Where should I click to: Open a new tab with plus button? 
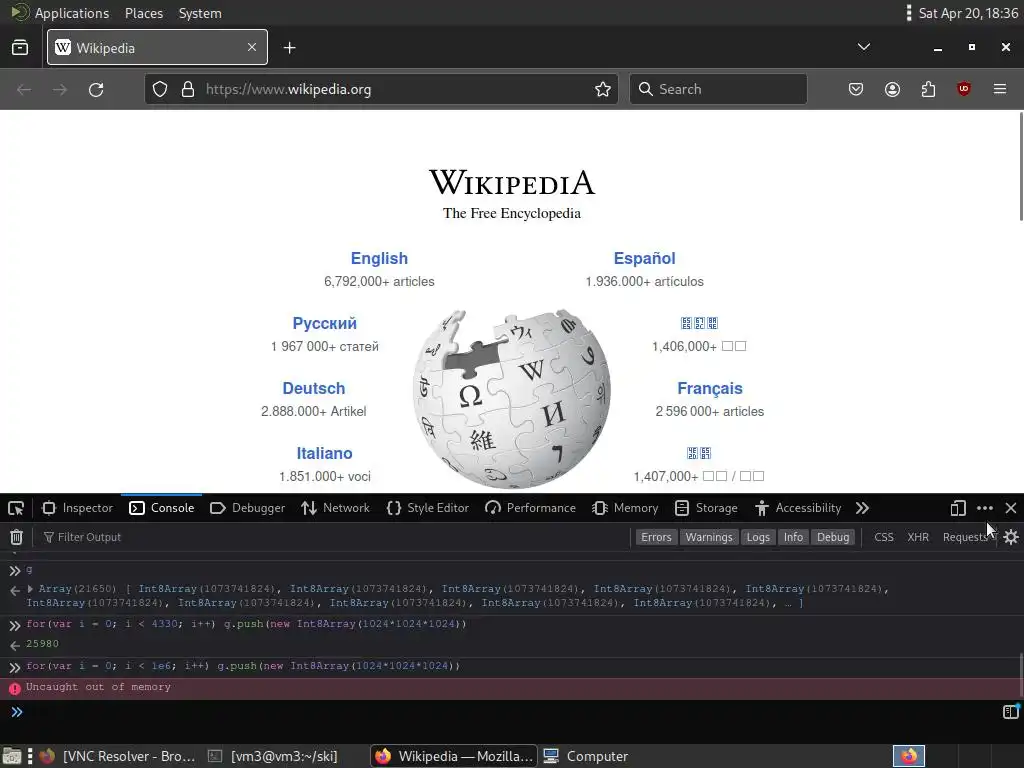click(289, 48)
